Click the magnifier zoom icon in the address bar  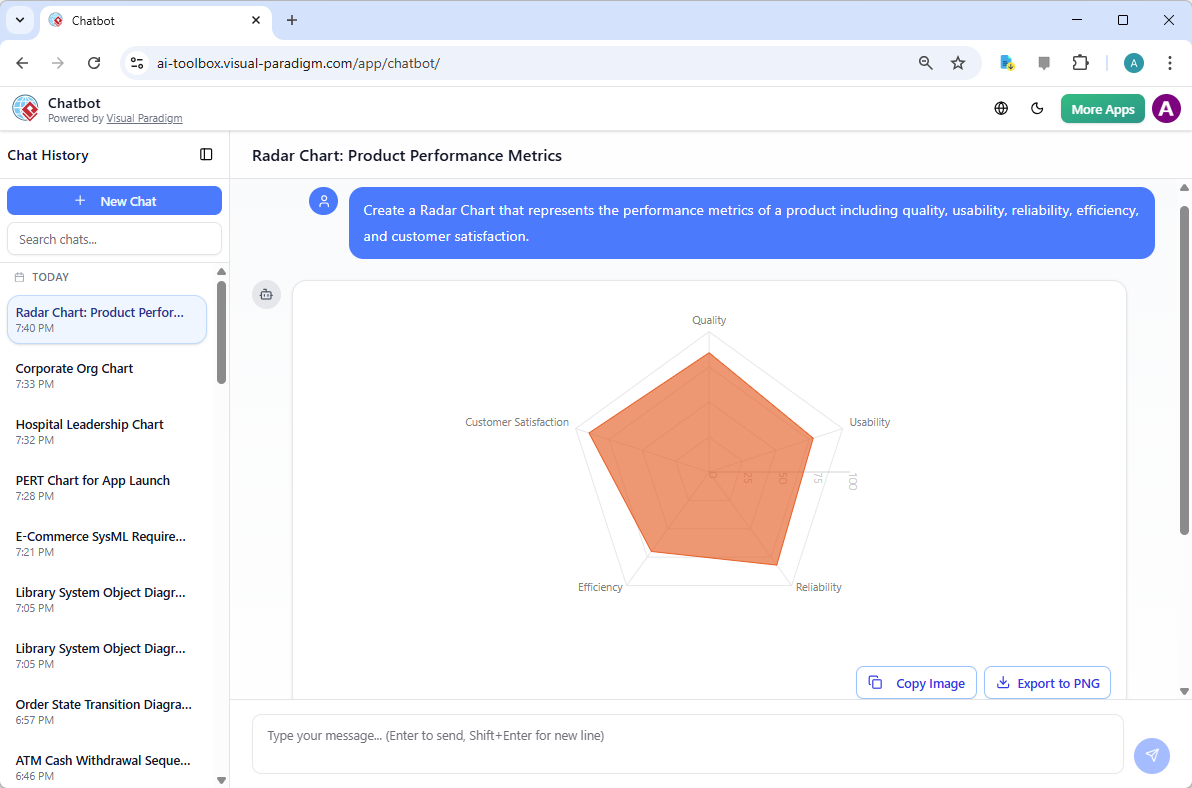click(x=925, y=62)
